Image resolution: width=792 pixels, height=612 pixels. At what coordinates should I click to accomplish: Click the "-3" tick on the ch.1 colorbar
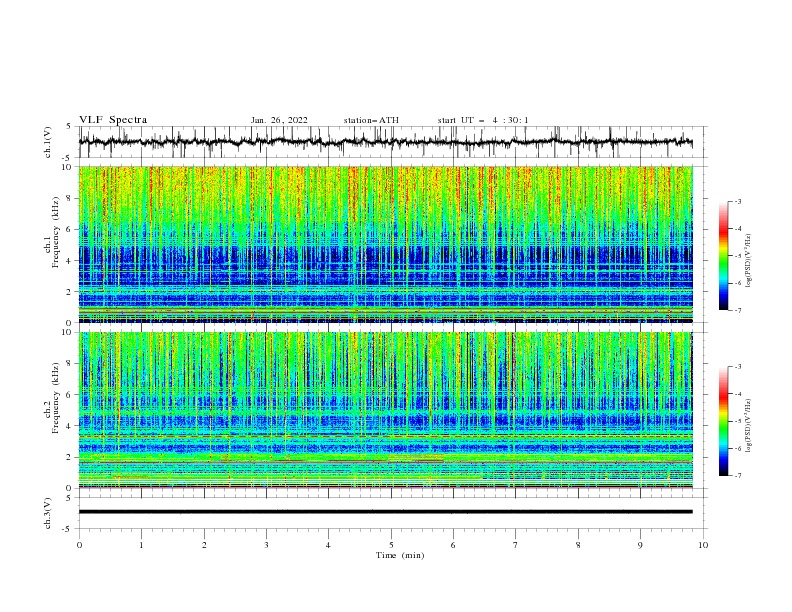[738, 202]
